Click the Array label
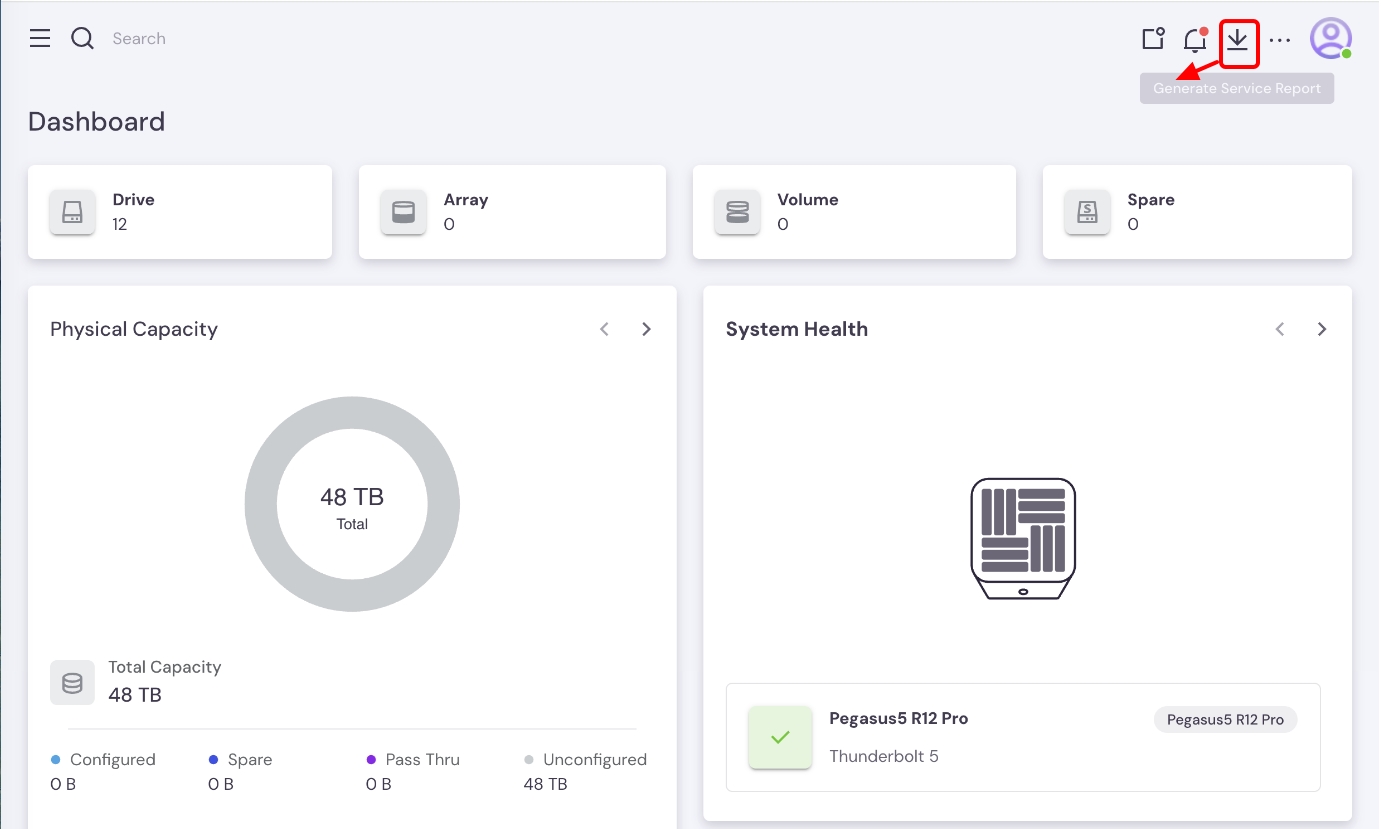The image size is (1381, 829). point(466,200)
